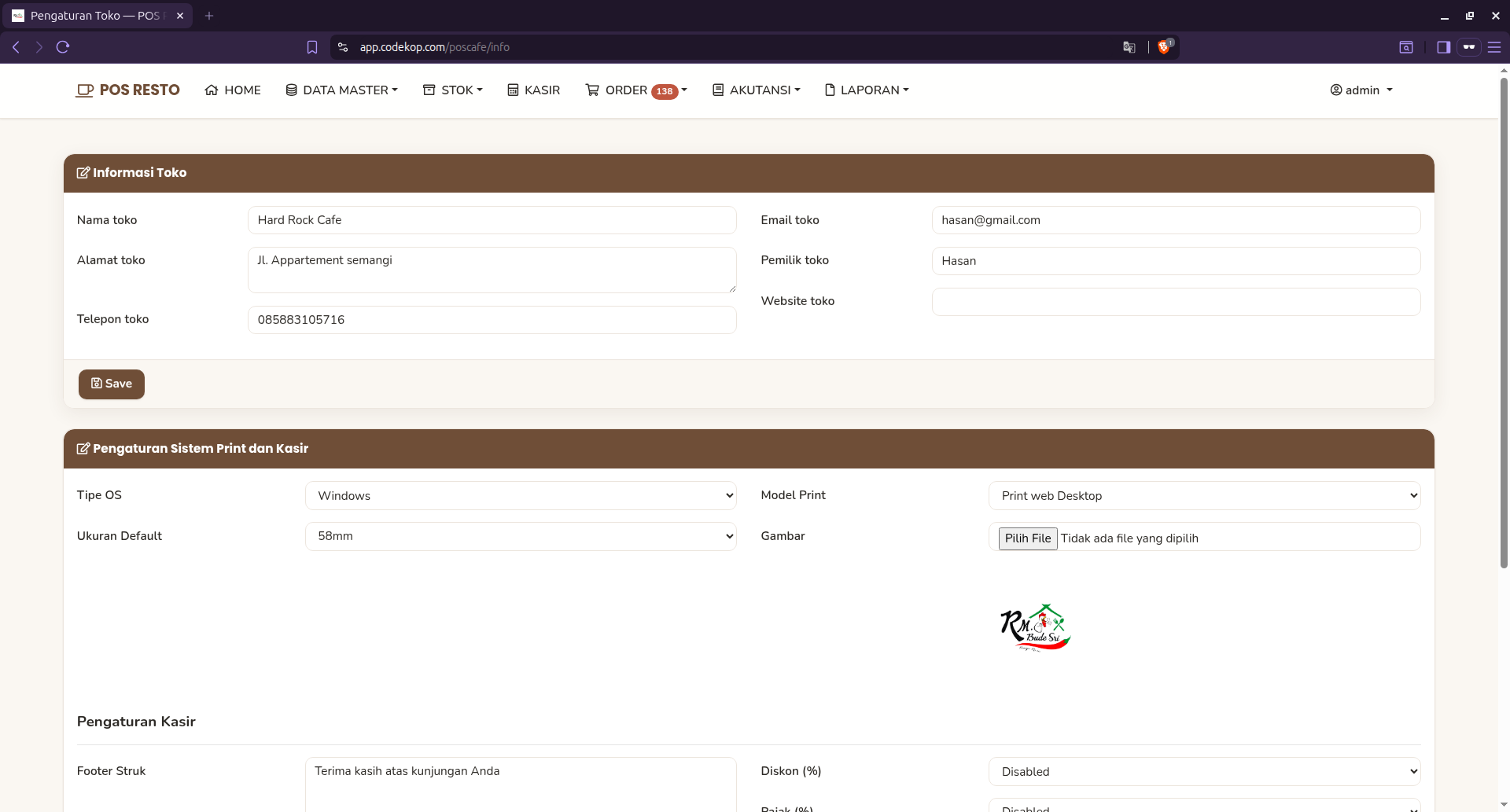Open the admin user menu

click(1361, 90)
